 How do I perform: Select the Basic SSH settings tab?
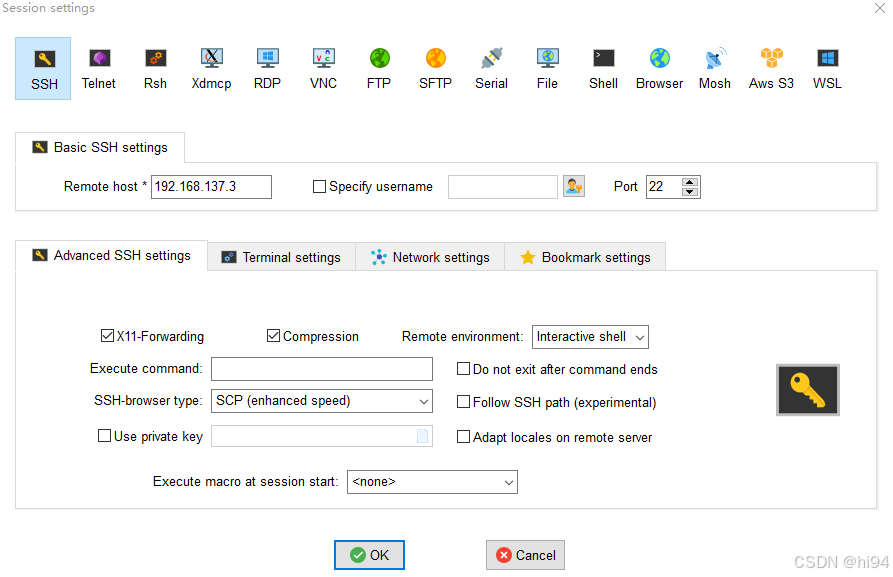click(100, 148)
